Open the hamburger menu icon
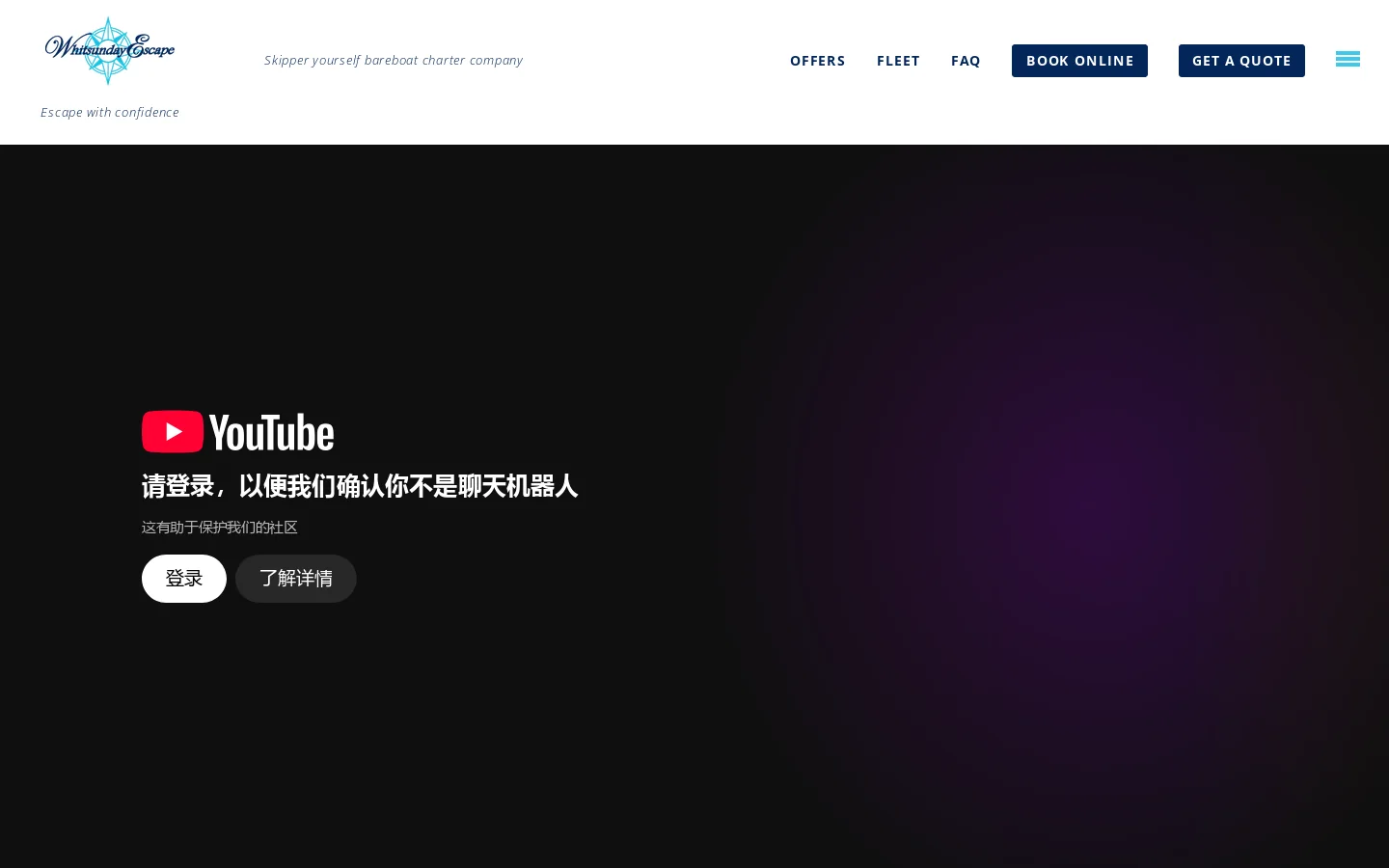The image size is (1389, 868). tap(1348, 60)
